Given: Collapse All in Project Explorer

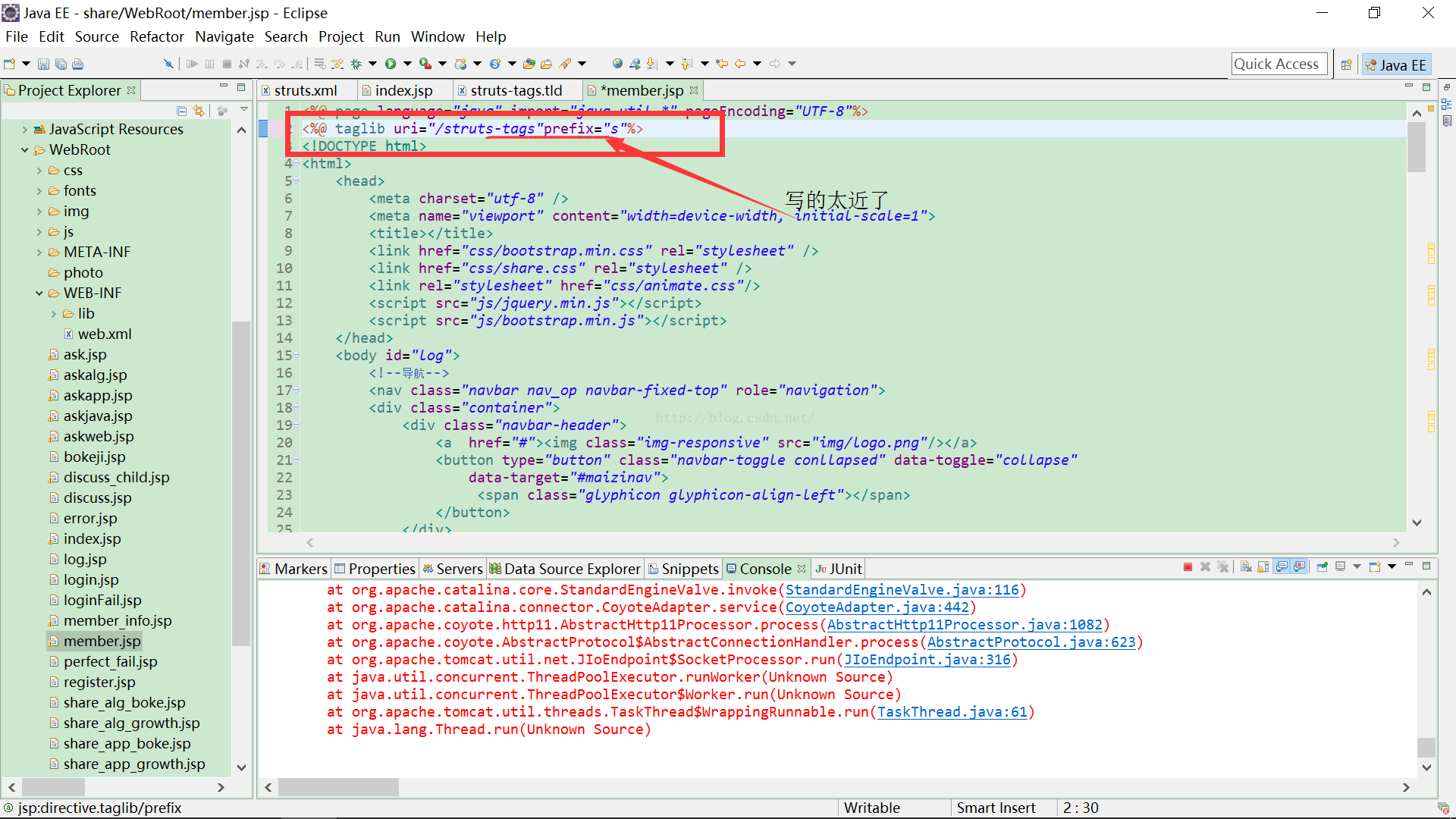Looking at the screenshot, I should click(181, 111).
